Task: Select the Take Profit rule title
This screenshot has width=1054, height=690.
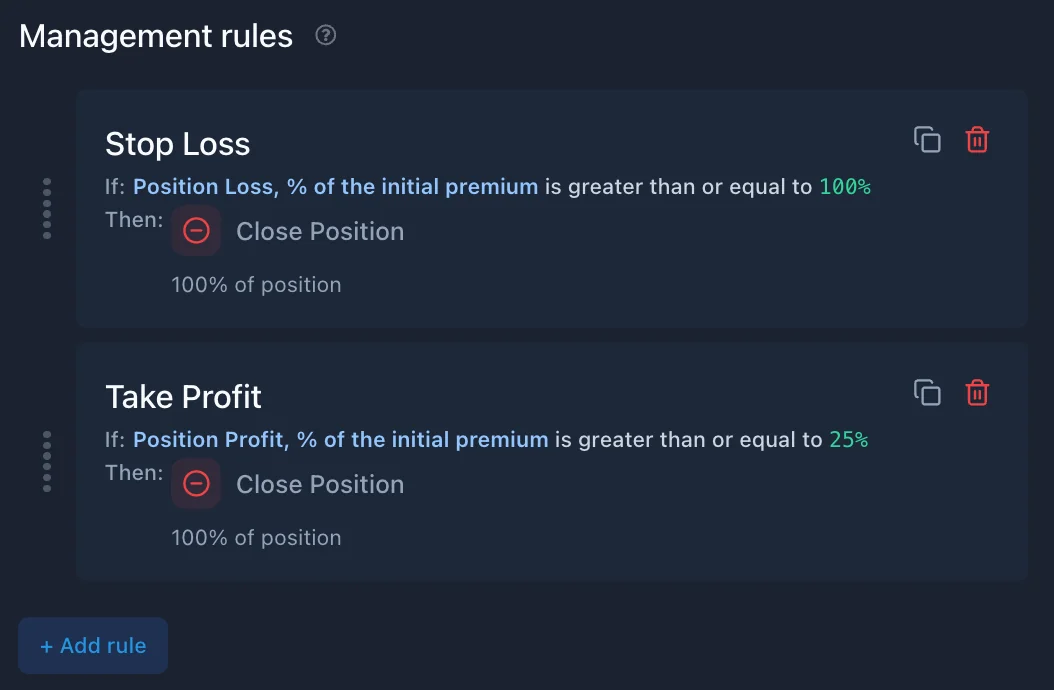Action: (x=184, y=397)
